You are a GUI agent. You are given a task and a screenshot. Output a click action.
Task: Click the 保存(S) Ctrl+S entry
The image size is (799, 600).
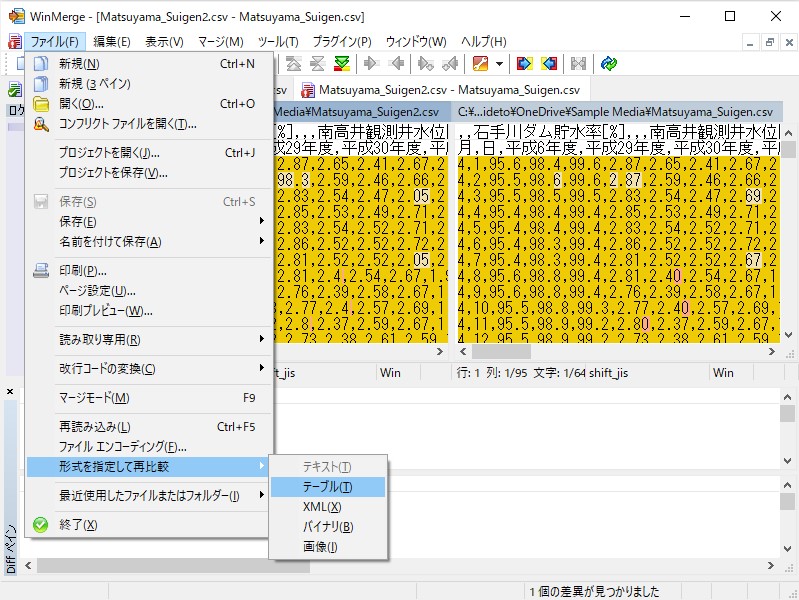[149, 202]
